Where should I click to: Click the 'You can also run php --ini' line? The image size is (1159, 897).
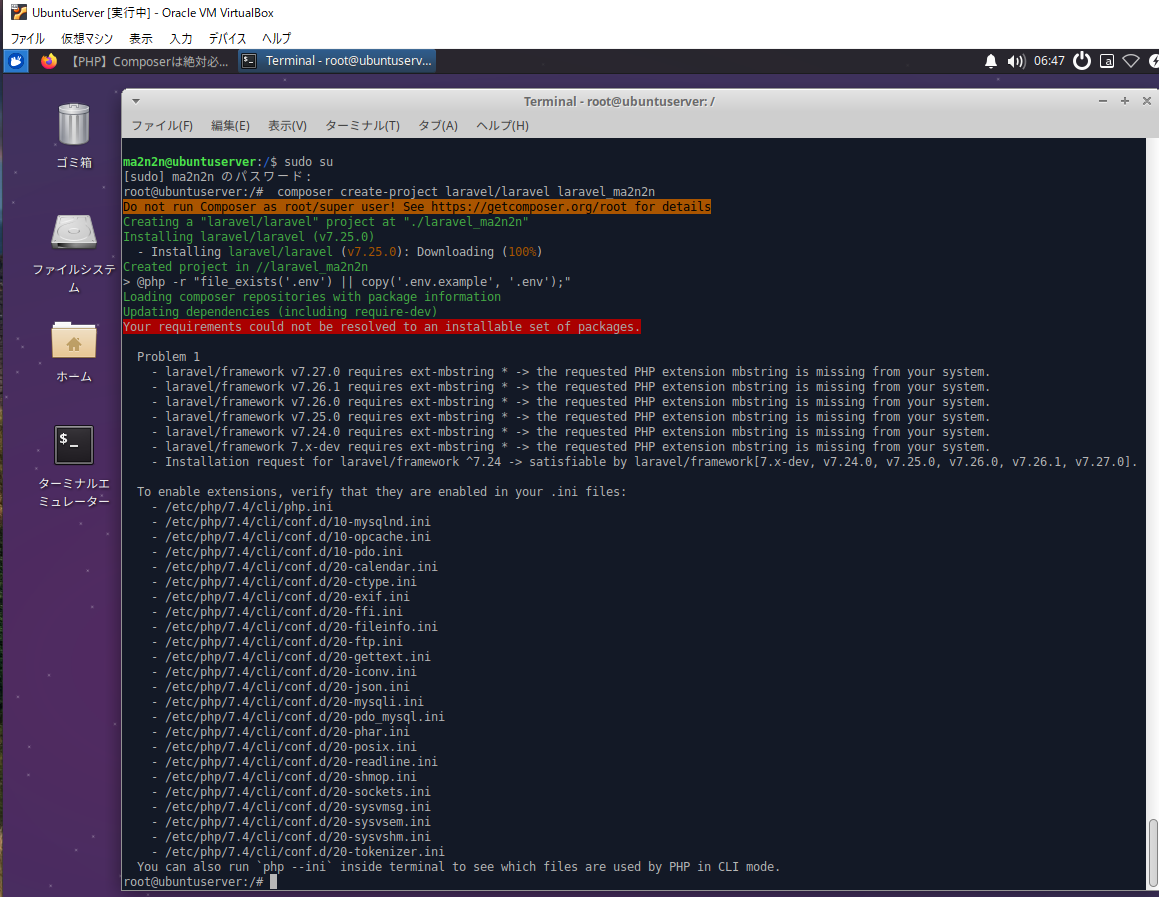tap(458, 867)
